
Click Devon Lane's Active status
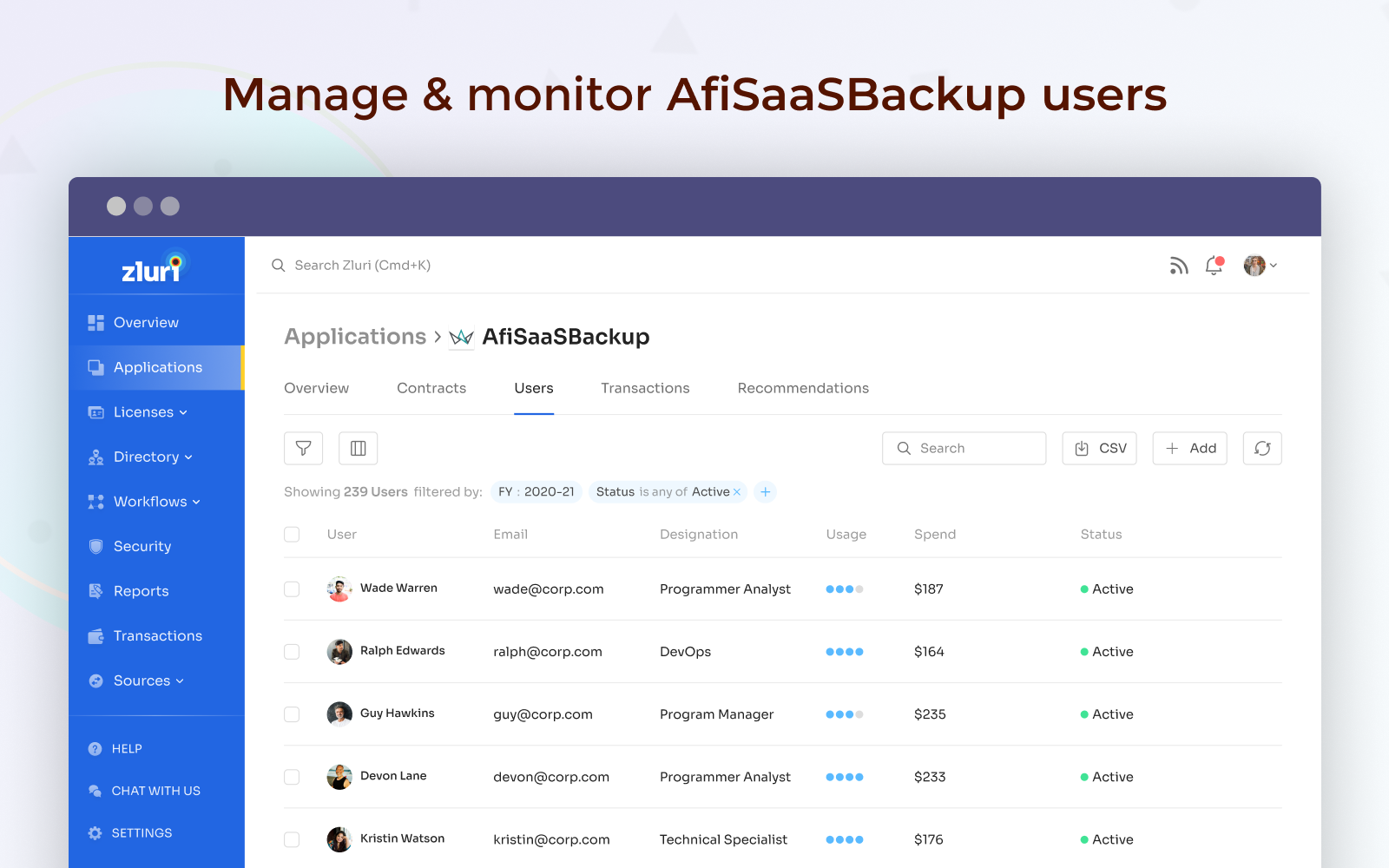(x=1107, y=777)
